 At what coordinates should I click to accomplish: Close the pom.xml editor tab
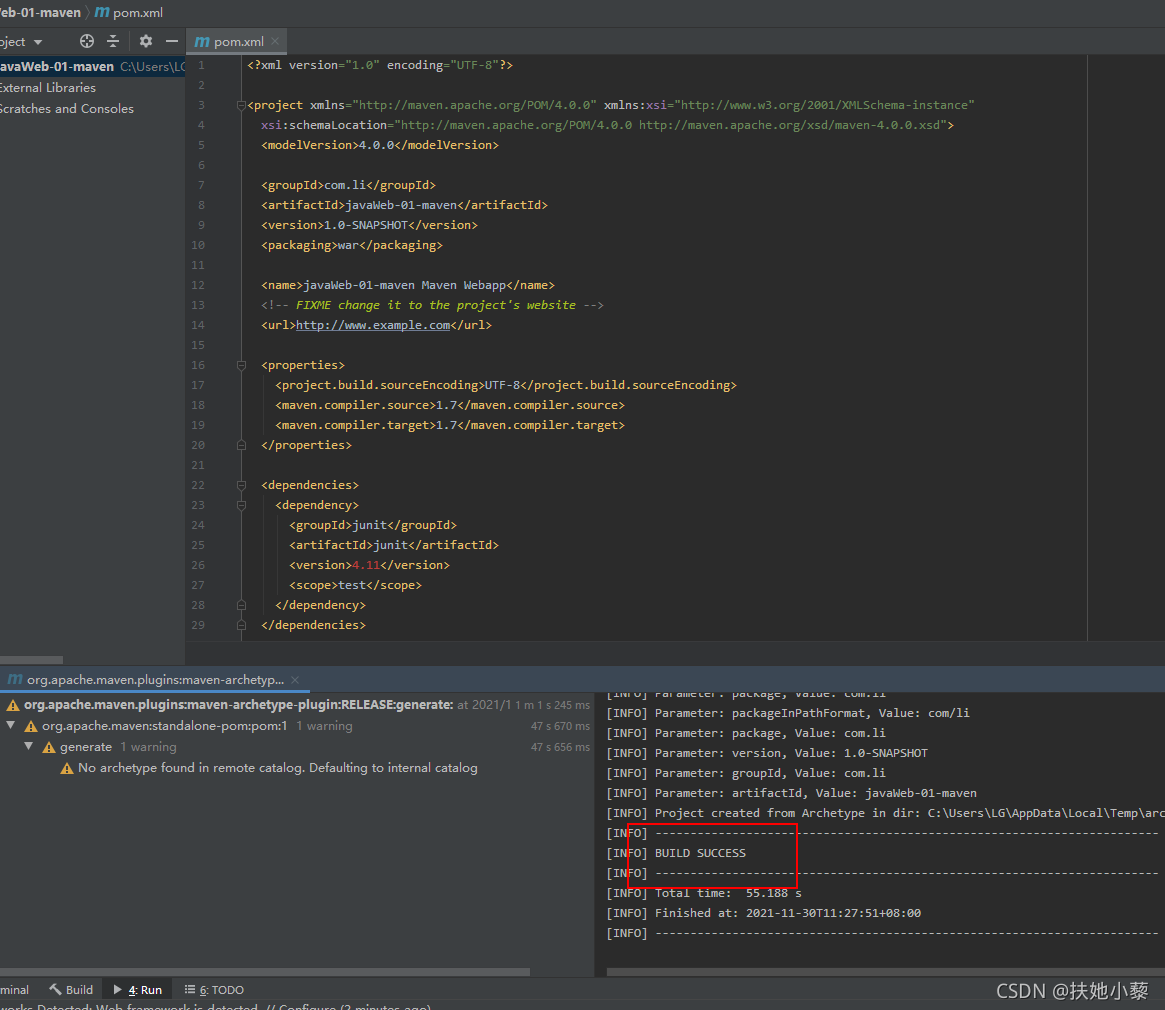275,42
